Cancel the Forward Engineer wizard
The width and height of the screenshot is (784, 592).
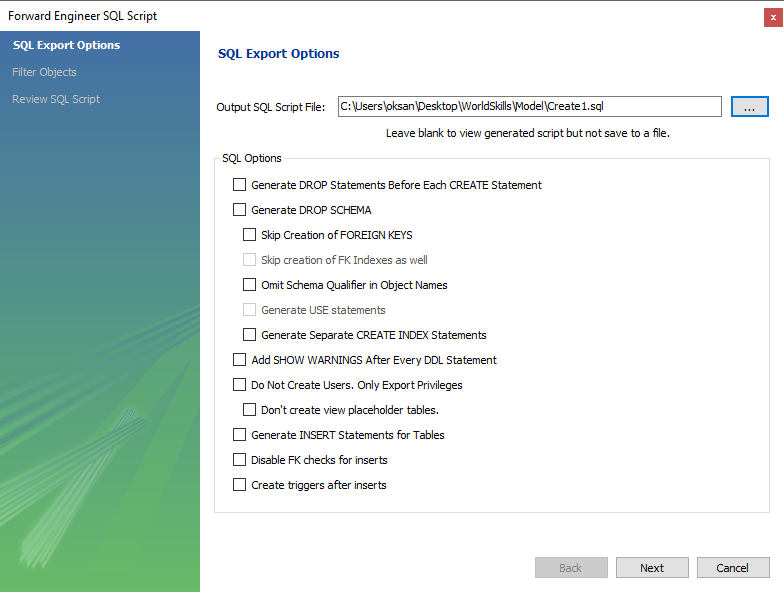pos(733,568)
